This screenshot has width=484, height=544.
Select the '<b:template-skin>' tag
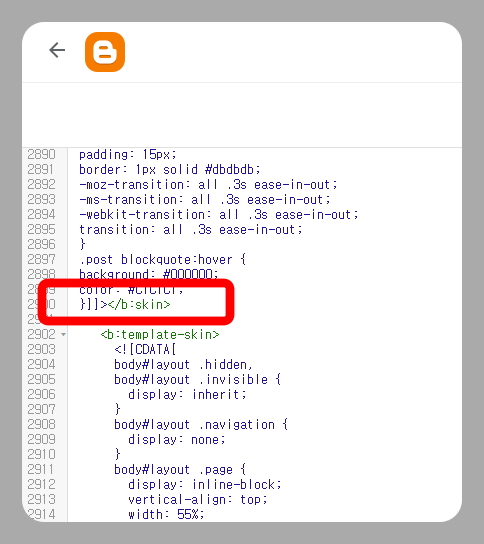[160, 334]
